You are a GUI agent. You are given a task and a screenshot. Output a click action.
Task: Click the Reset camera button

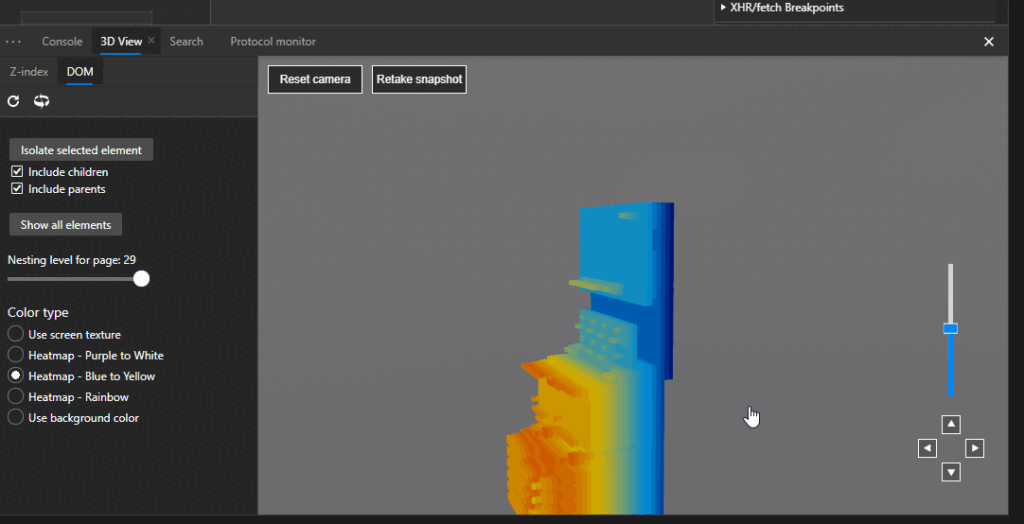(315, 80)
